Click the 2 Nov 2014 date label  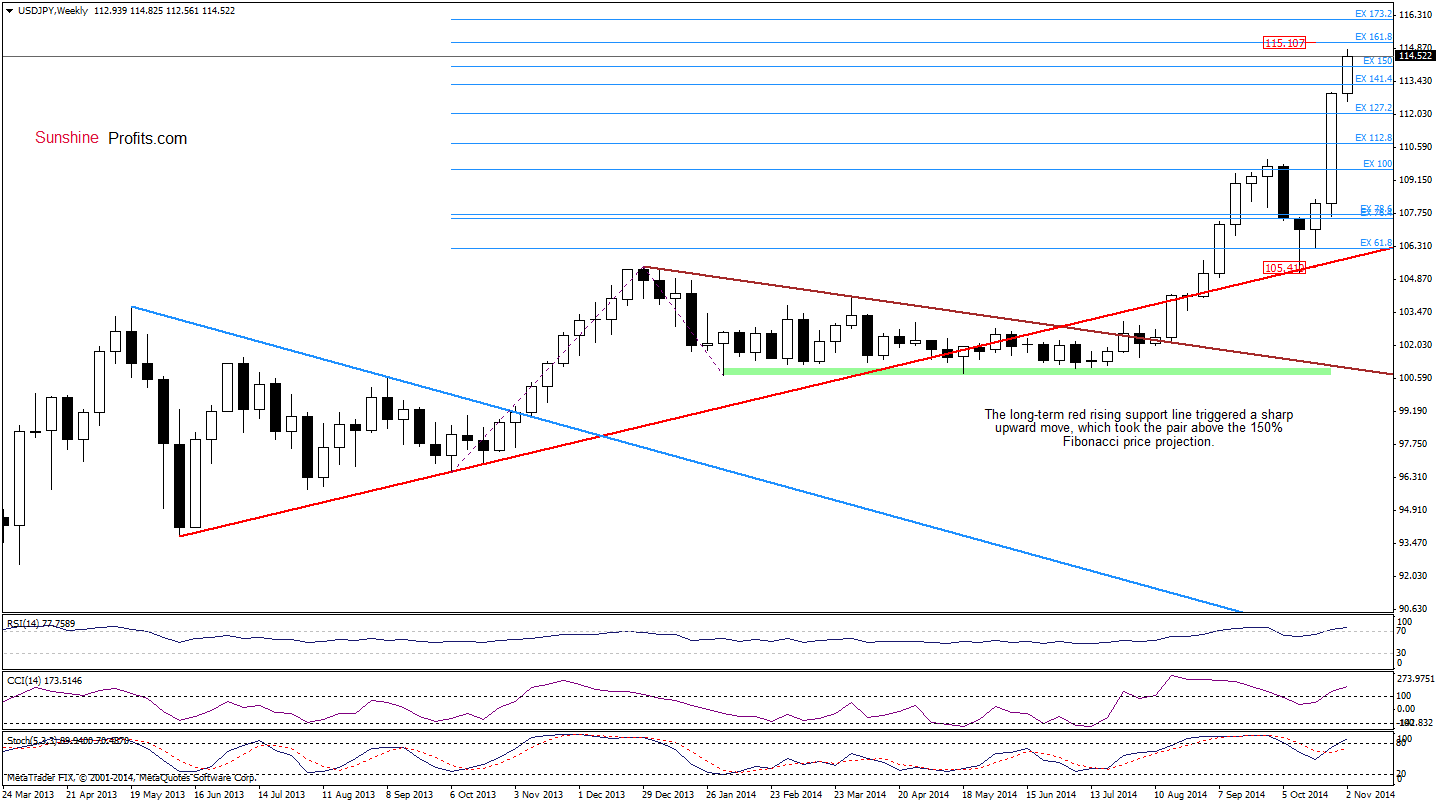coord(1371,795)
